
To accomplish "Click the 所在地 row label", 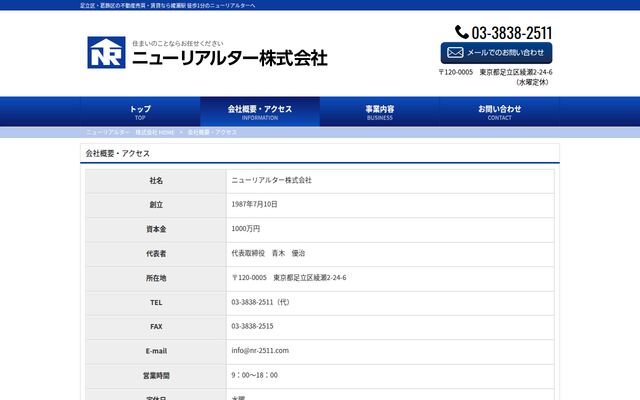I will click(x=156, y=278).
